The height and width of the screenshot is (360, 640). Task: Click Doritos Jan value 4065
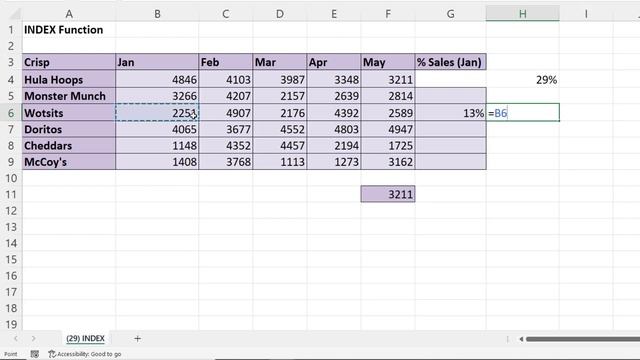[157, 129]
